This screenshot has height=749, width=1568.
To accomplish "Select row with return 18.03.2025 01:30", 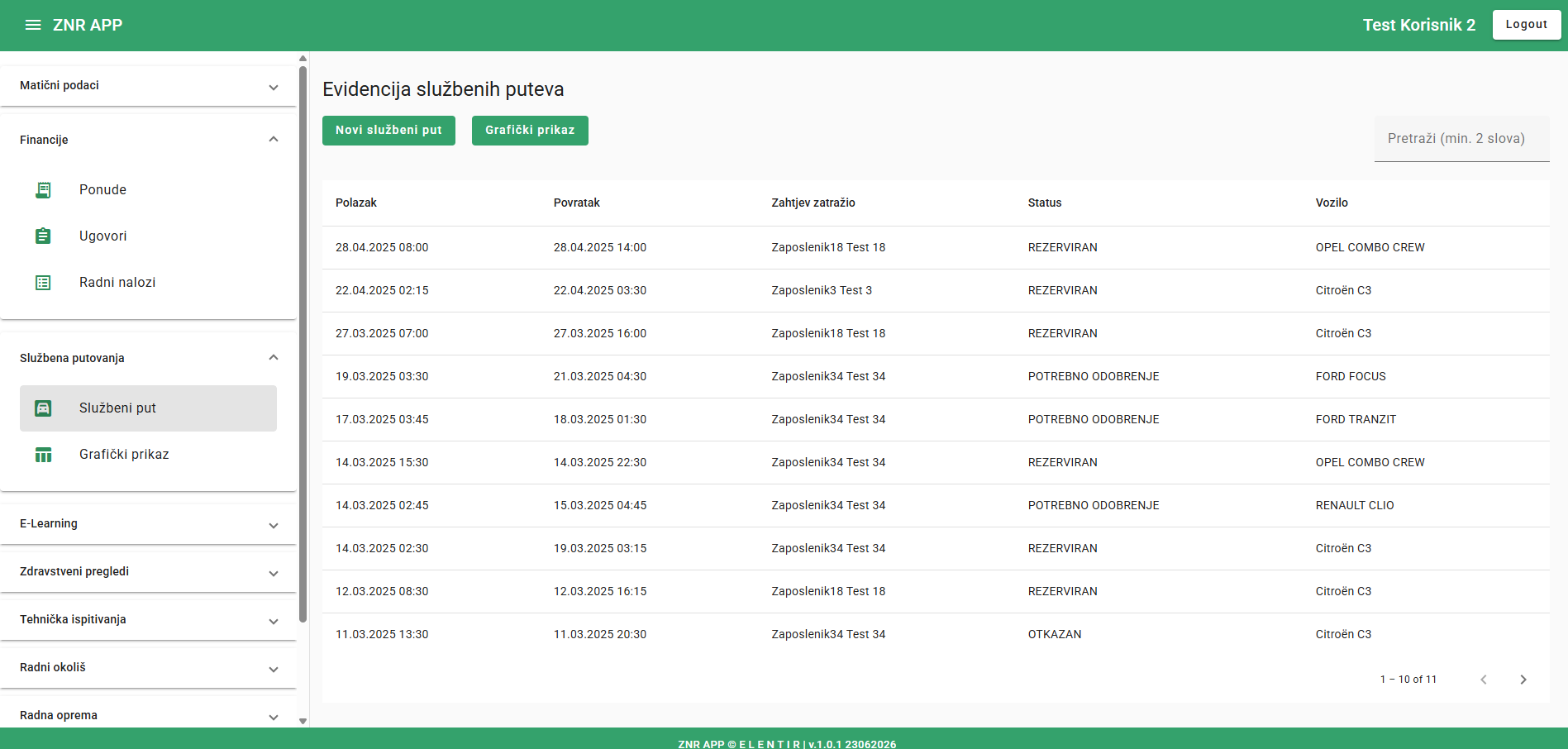I will coord(936,420).
